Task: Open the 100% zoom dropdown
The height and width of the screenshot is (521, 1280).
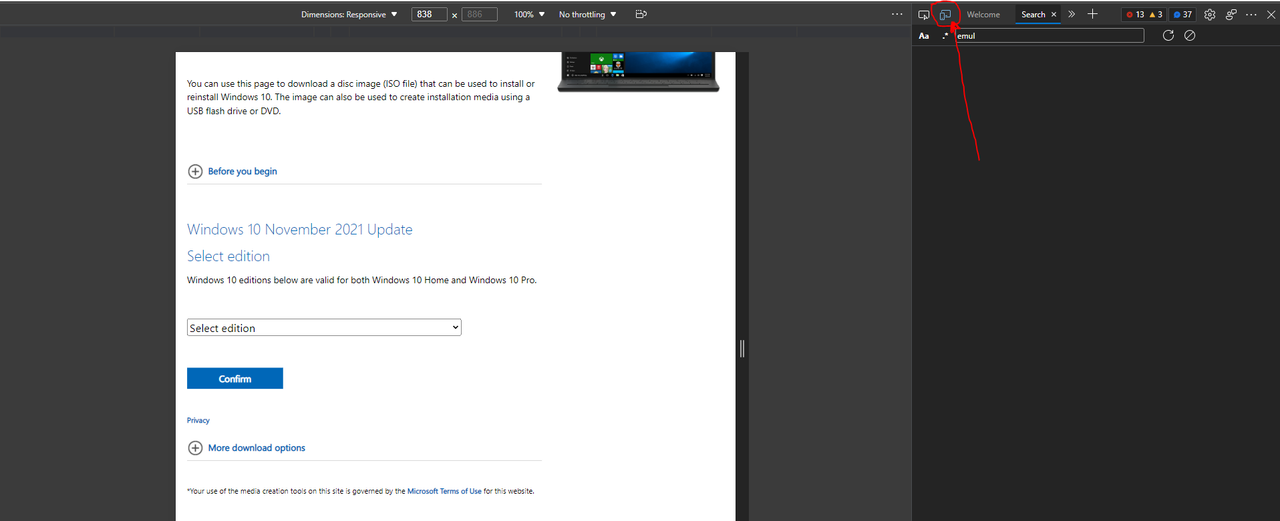Action: click(x=530, y=14)
